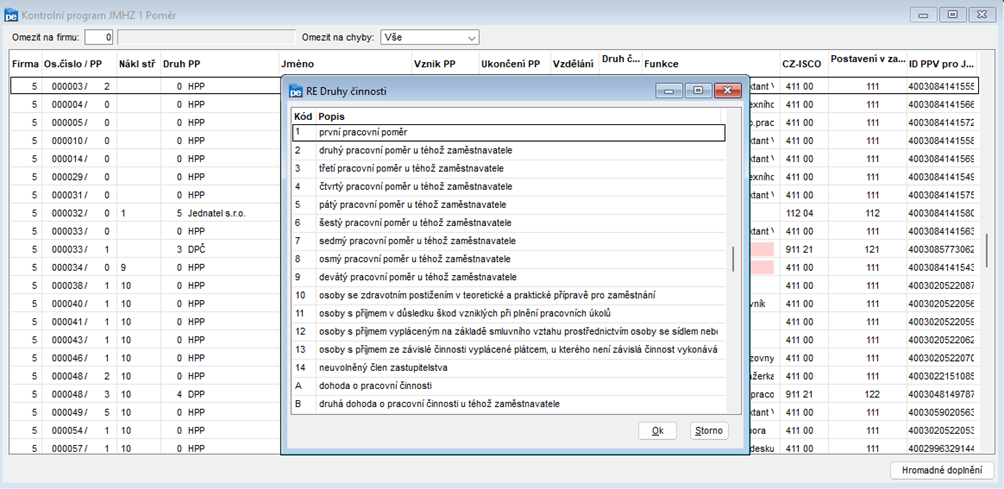This screenshot has width=1004, height=489.
Task: Choose 'druhý pracovní poměr u téhož zaměstnavatele'
Action: tap(411, 150)
